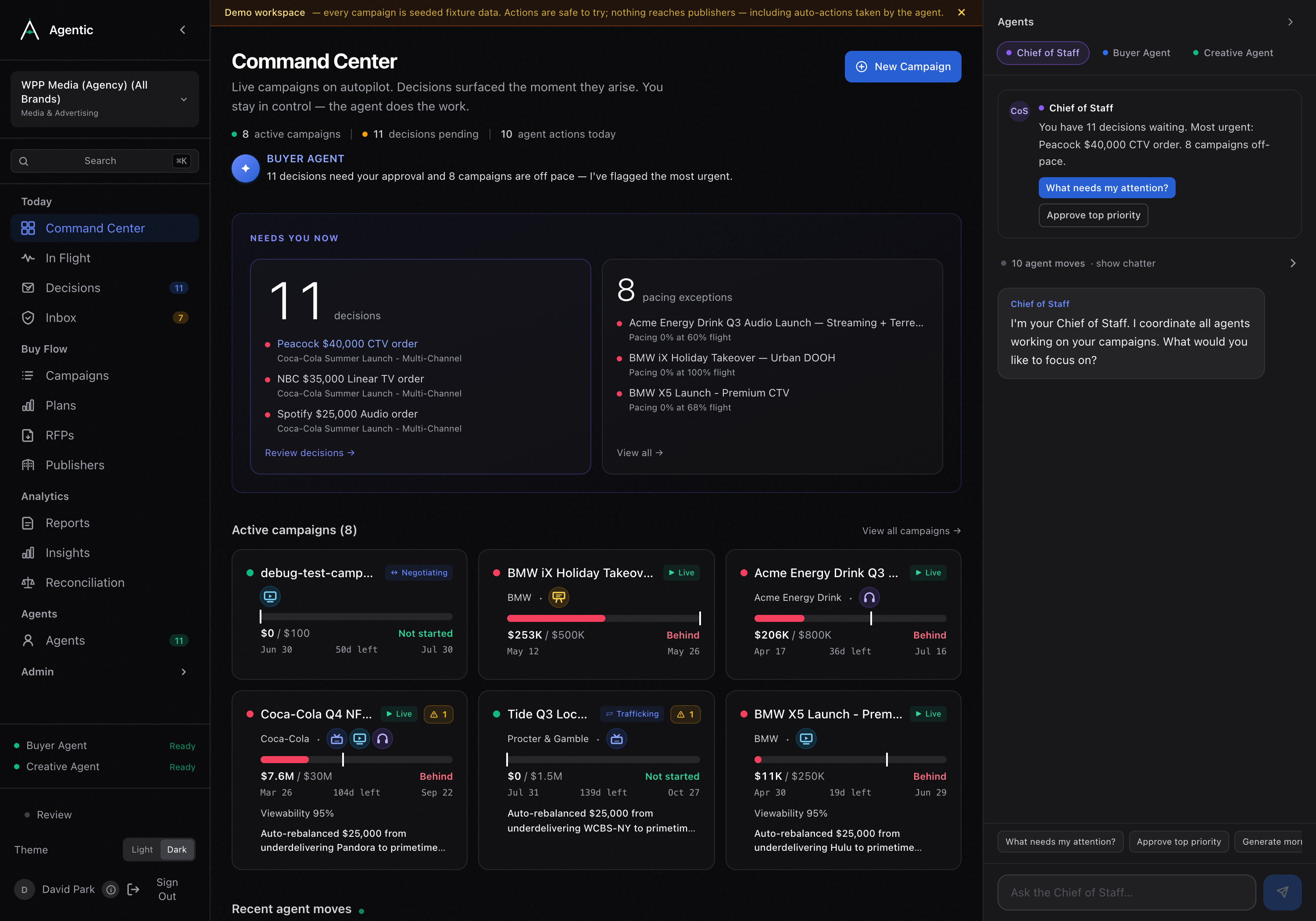Click Acme Energy Drink headphones icon
Viewport: 1316px width, 921px height.
[x=869, y=597]
